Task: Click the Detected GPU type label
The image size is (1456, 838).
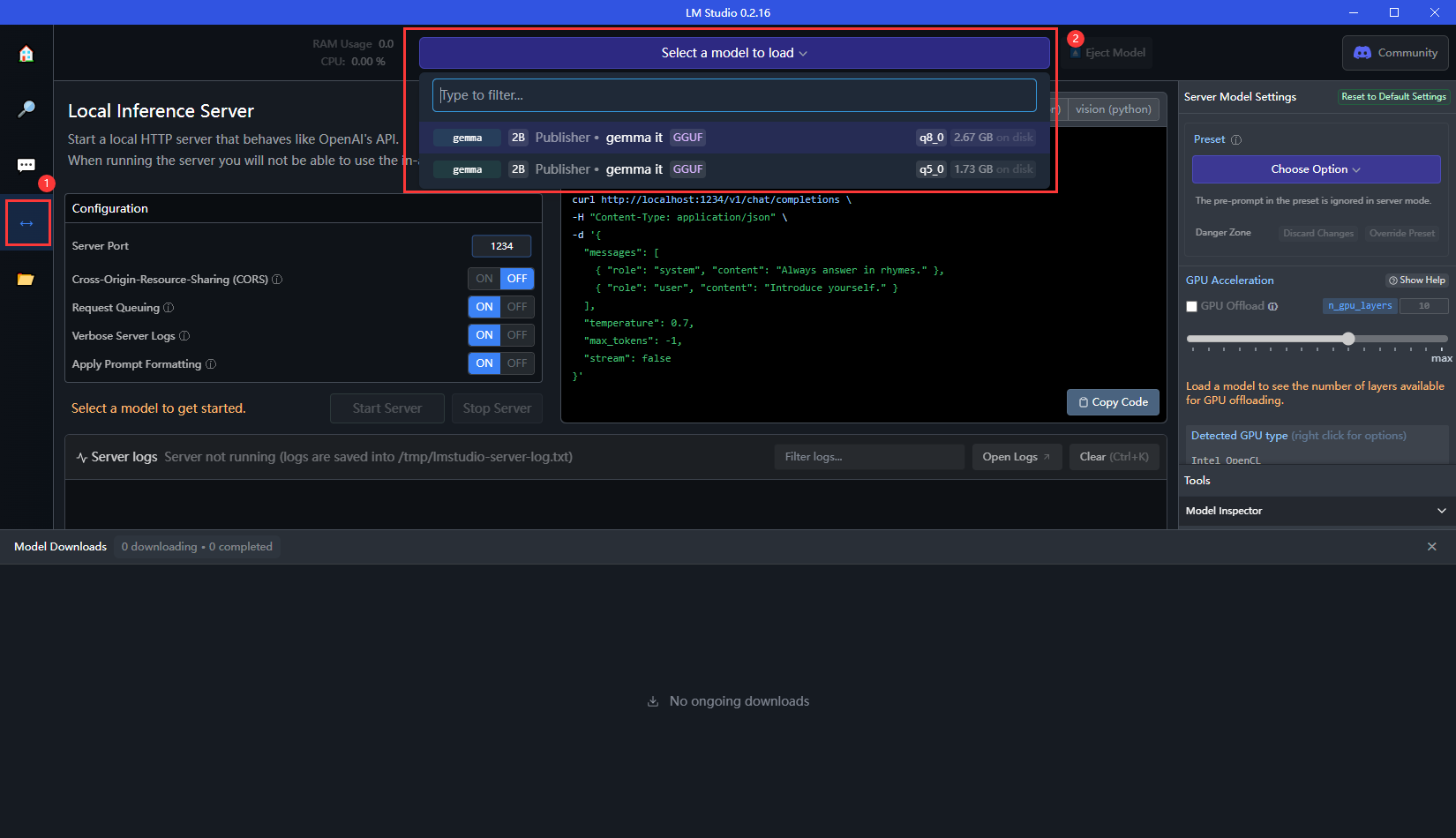Action: tap(1239, 436)
